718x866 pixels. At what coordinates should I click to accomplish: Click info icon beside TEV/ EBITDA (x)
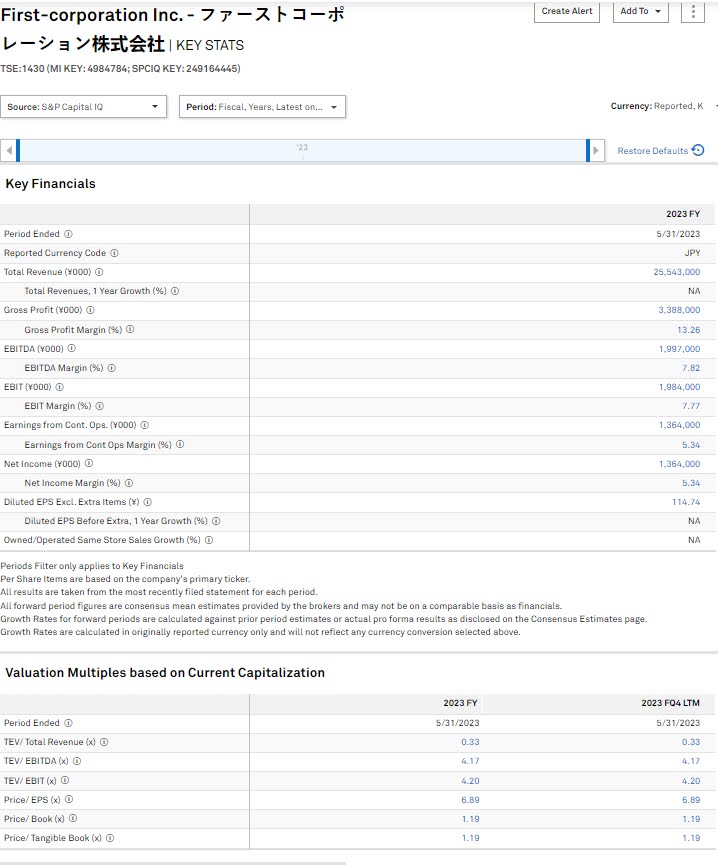pyautogui.click(x=77, y=761)
